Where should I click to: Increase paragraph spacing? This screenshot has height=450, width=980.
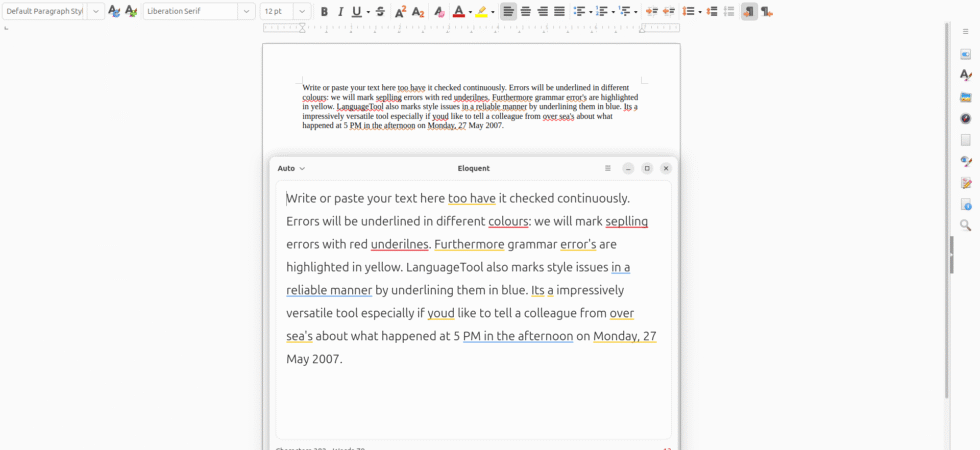coord(711,11)
